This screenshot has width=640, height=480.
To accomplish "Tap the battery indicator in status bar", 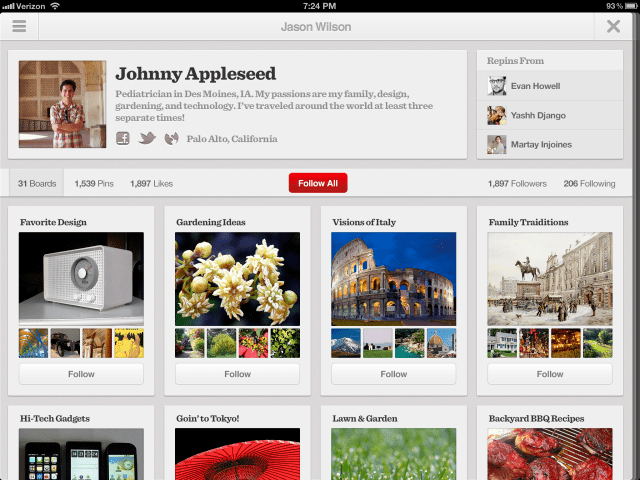I will pyautogui.click(x=631, y=6).
